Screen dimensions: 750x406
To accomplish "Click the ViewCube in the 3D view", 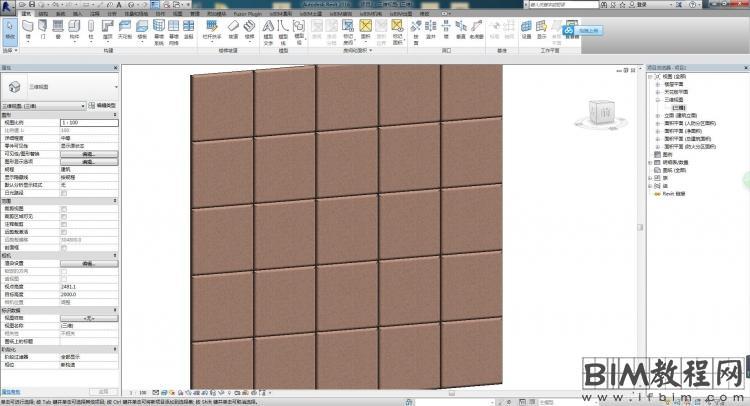I will click(603, 113).
